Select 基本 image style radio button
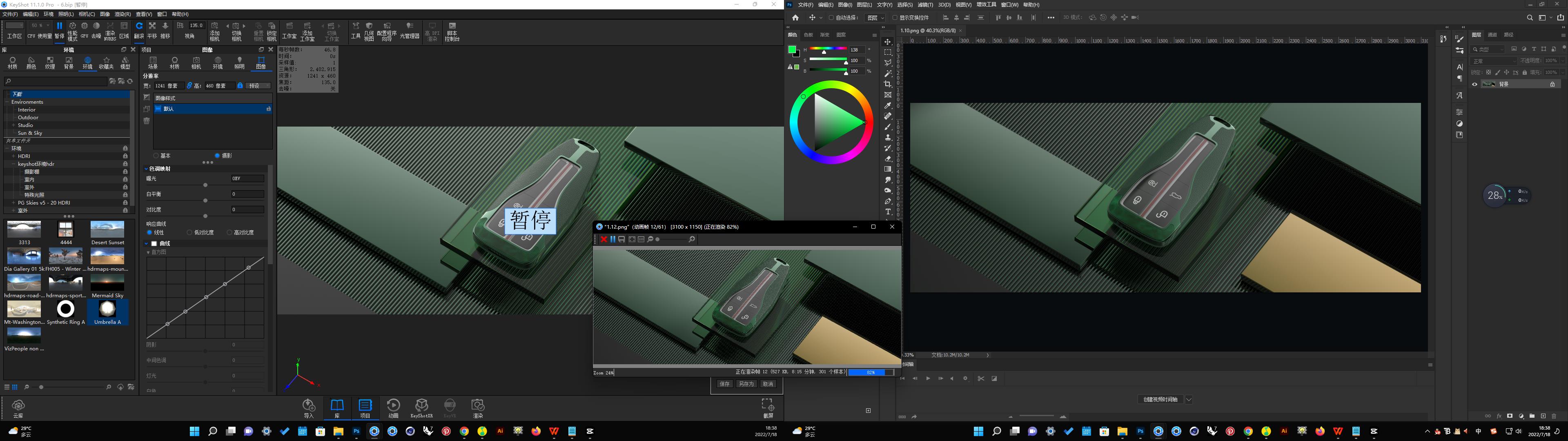The width and height of the screenshot is (1568, 441). [156, 156]
